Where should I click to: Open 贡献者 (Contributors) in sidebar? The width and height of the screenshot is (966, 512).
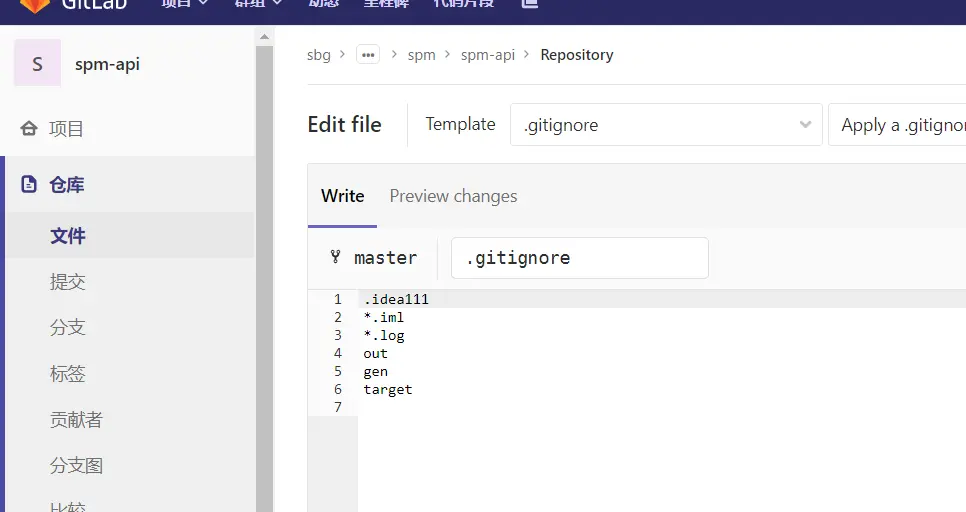[76, 420]
